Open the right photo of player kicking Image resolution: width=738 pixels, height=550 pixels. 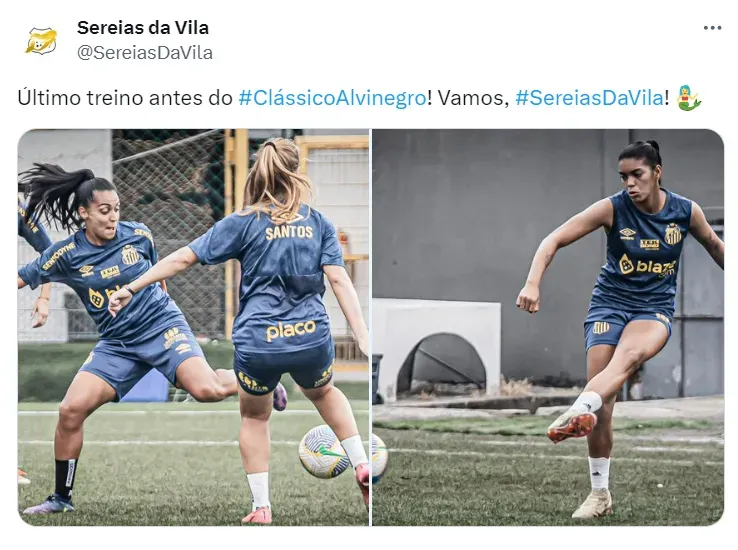(x=548, y=327)
